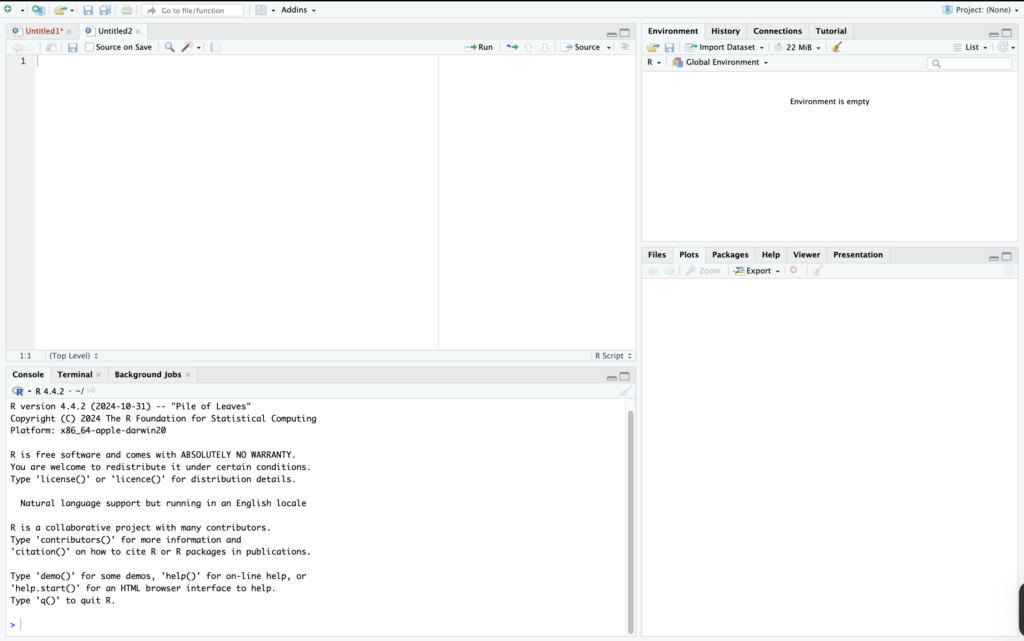
Task: Click the re-run previous code icon
Action: click(x=512, y=47)
